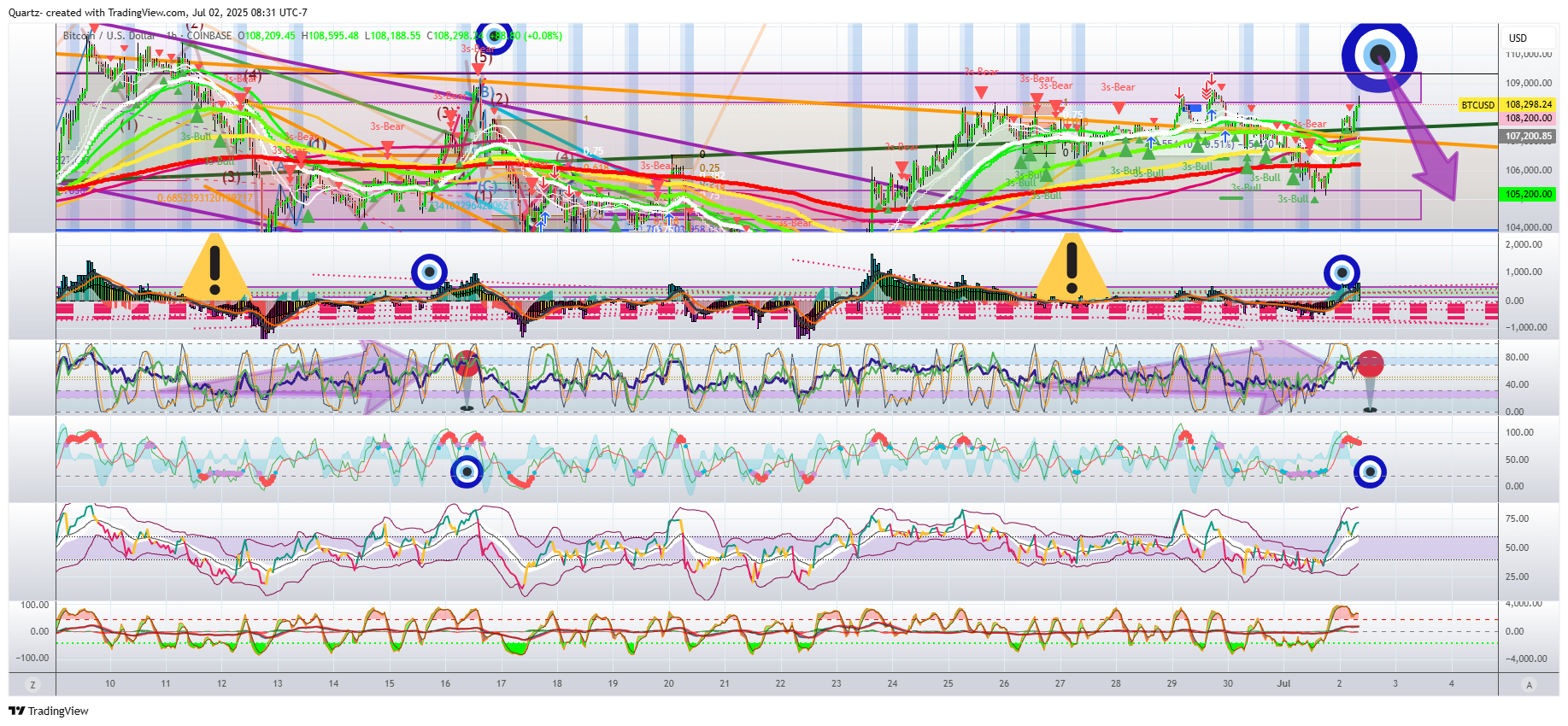
Task: Click the histogram-pane evil-eye icon above date 2
Action: point(1342,273)
